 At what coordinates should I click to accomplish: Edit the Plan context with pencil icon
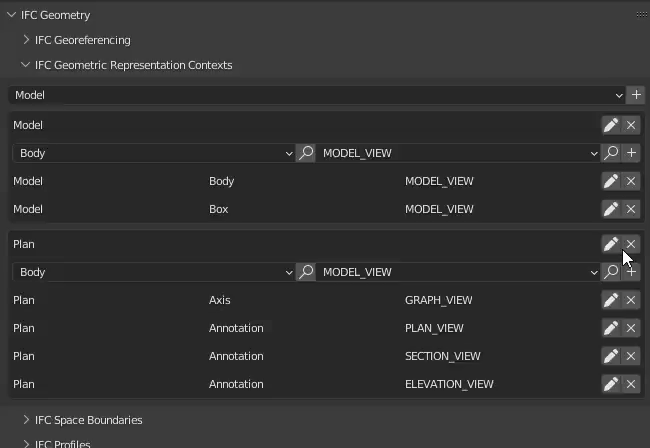(x=610, y=244)
